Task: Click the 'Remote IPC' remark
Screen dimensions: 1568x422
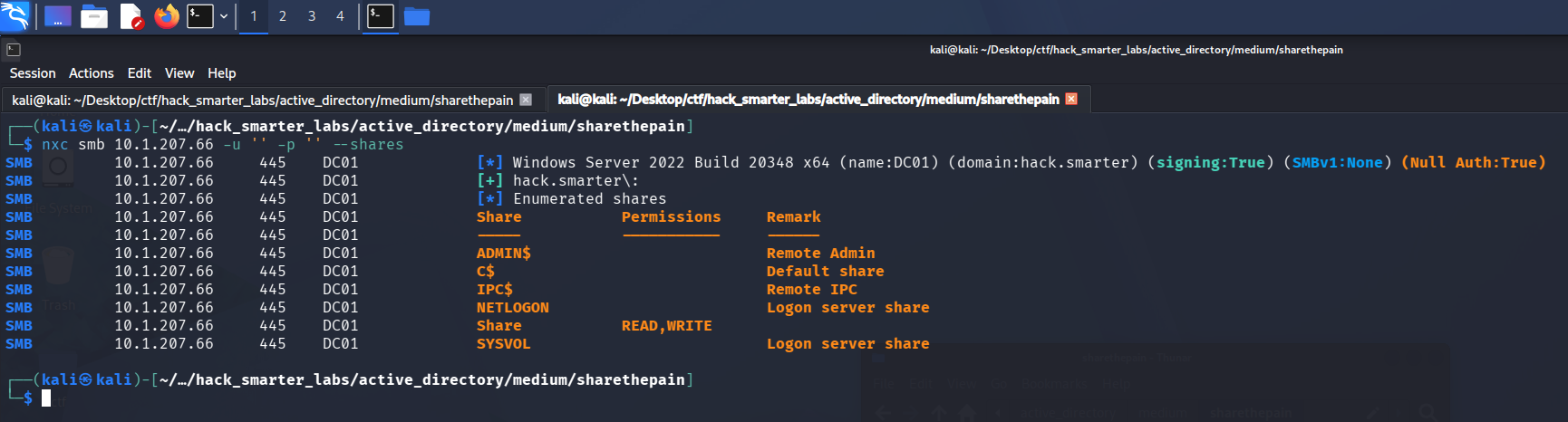Action: click(812, 290)
